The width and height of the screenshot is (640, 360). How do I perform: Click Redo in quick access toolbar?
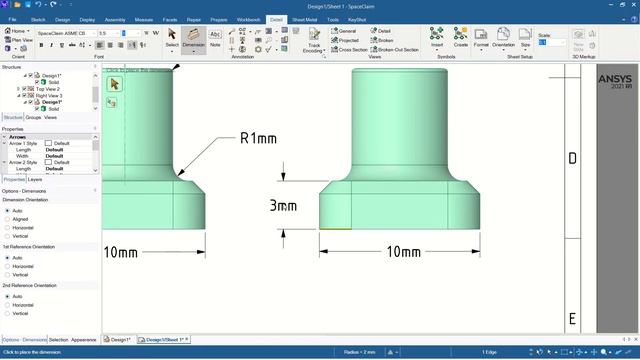pos(53,4)
